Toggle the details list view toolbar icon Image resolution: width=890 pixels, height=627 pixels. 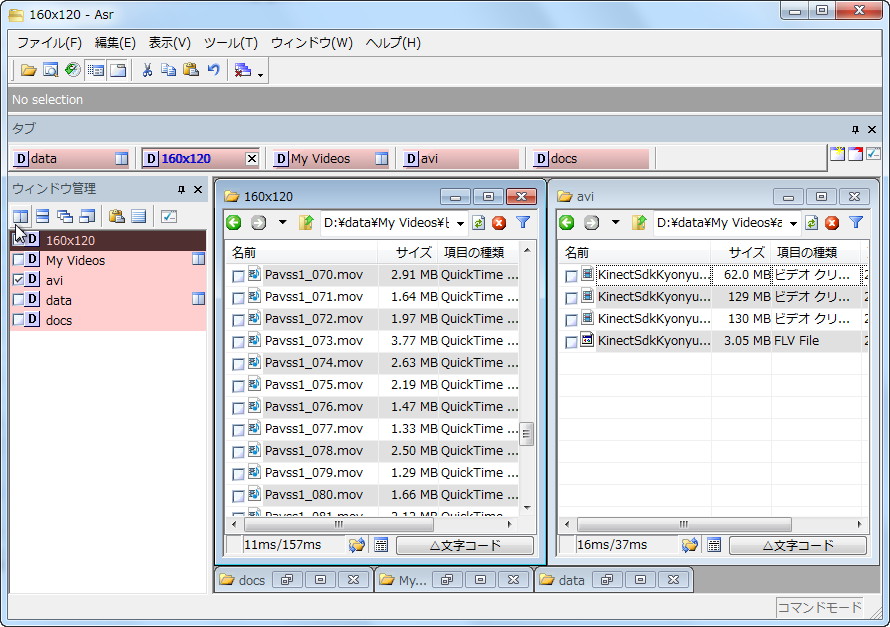click(x=96, y=70)
